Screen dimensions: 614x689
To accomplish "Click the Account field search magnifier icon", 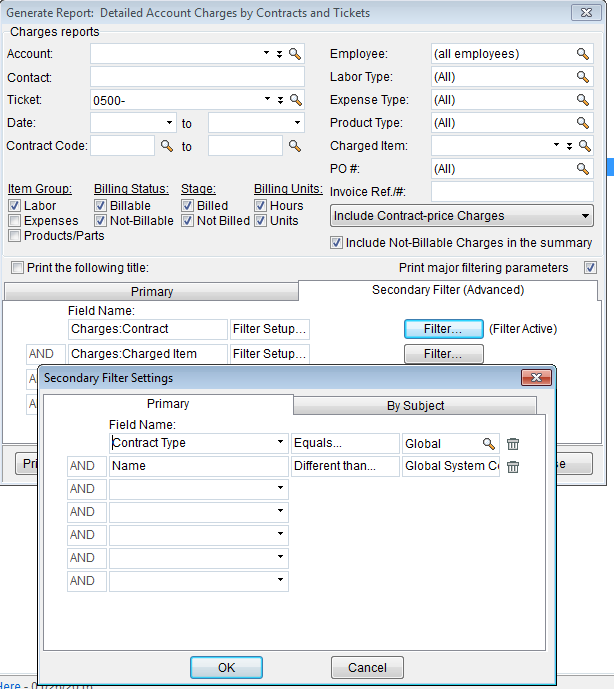I will tap(295, 54).
